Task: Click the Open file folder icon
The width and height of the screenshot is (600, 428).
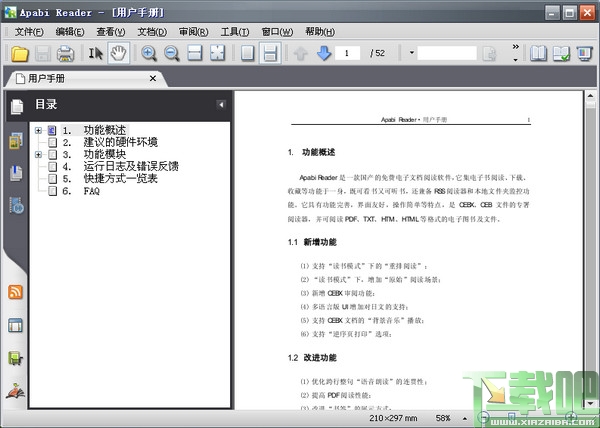Action: (20, 54)
